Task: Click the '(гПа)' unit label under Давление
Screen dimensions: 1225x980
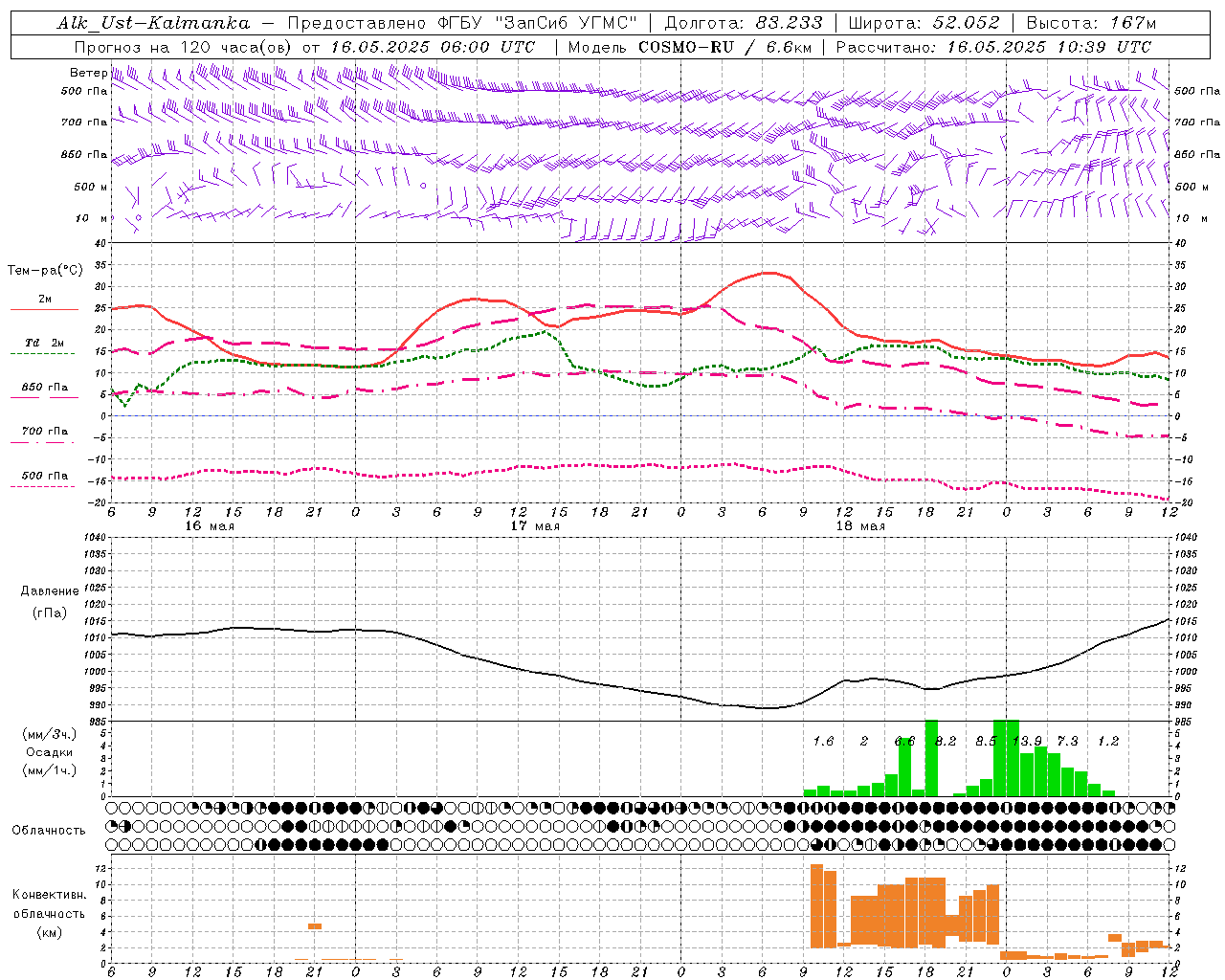Action: (49, 612)
